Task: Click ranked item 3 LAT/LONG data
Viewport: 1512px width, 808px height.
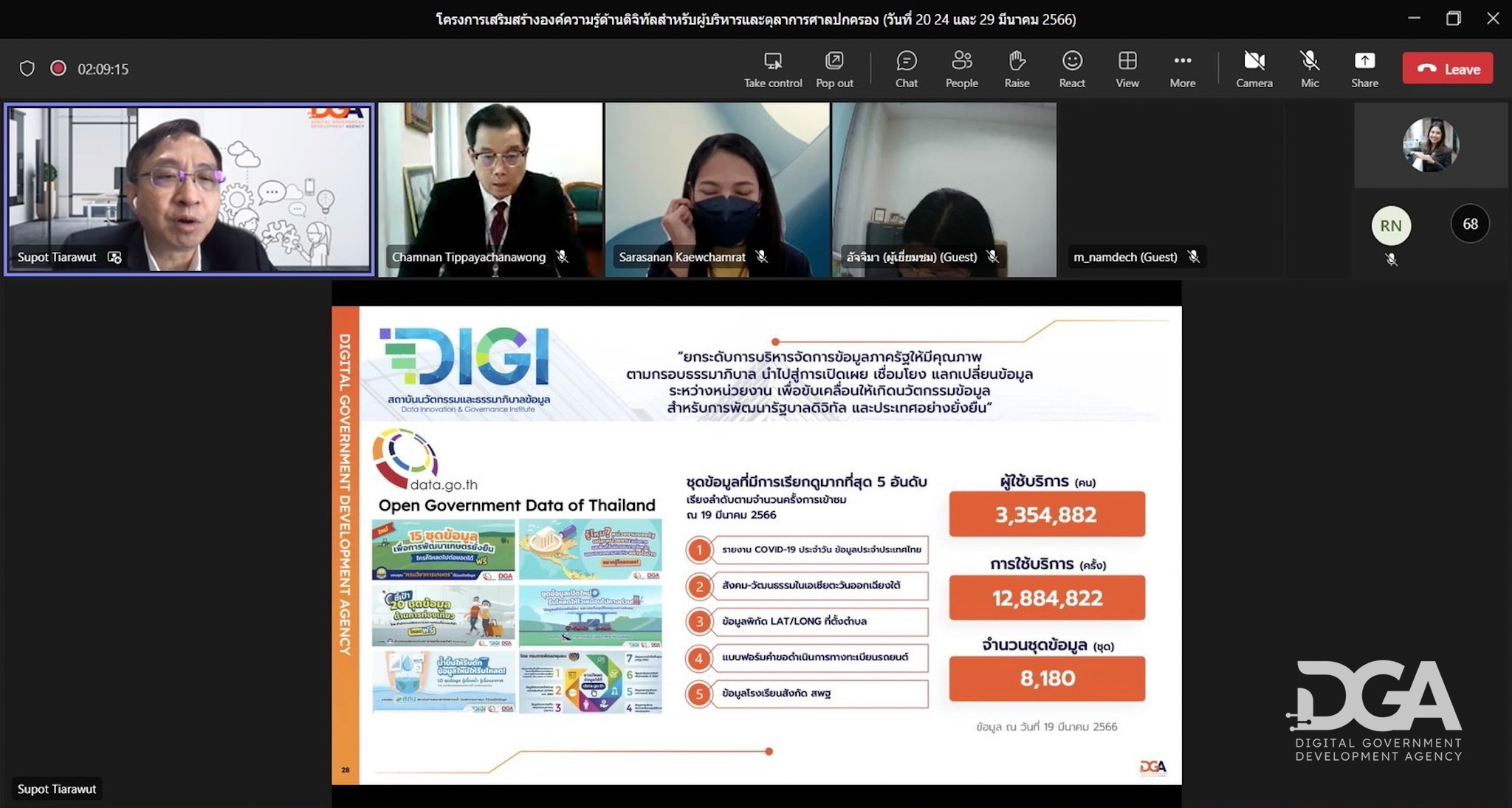Action: [806, 621]
